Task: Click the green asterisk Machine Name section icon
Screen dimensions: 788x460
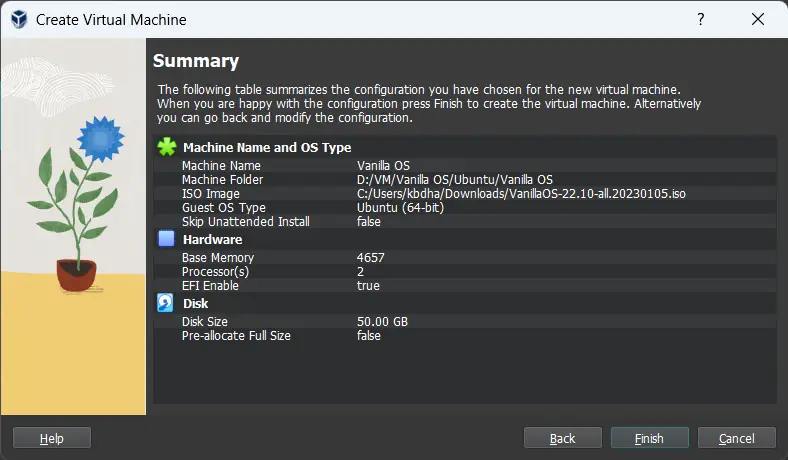Action: coord(167,147)
